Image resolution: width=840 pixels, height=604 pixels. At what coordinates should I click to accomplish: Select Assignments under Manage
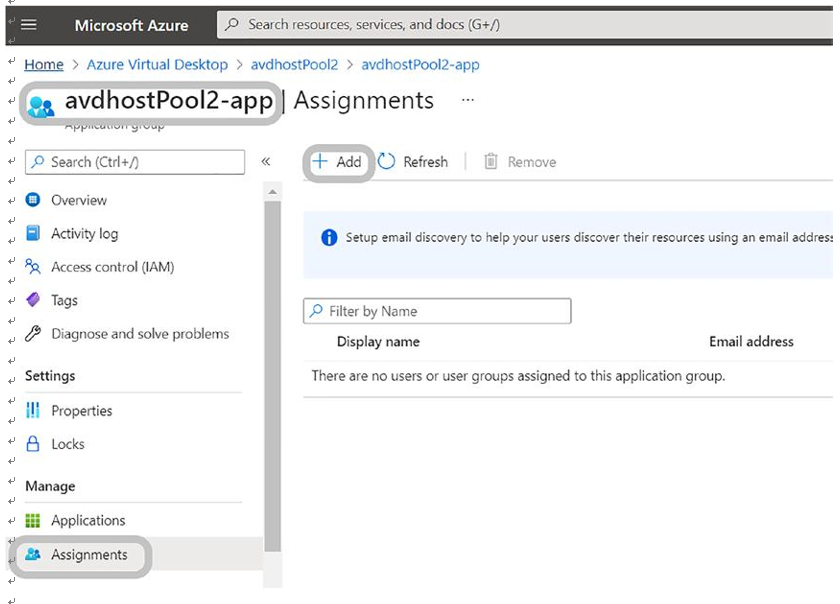click(x=89, y=555)
